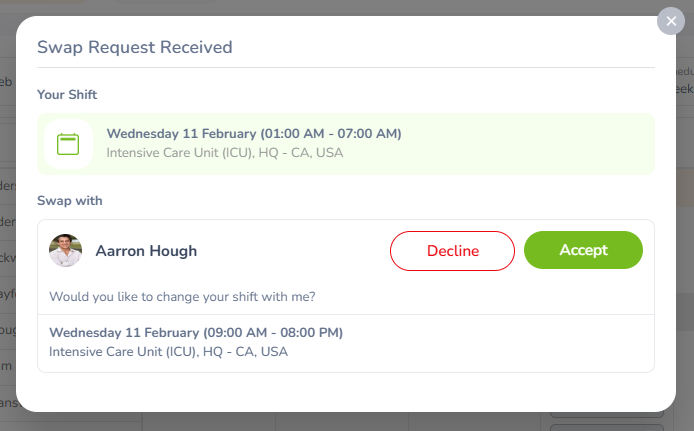This screenshot has height=431, width=694.
Task: Click the partially hidden "eb" label on the left edge
Action: coord(7,84)
